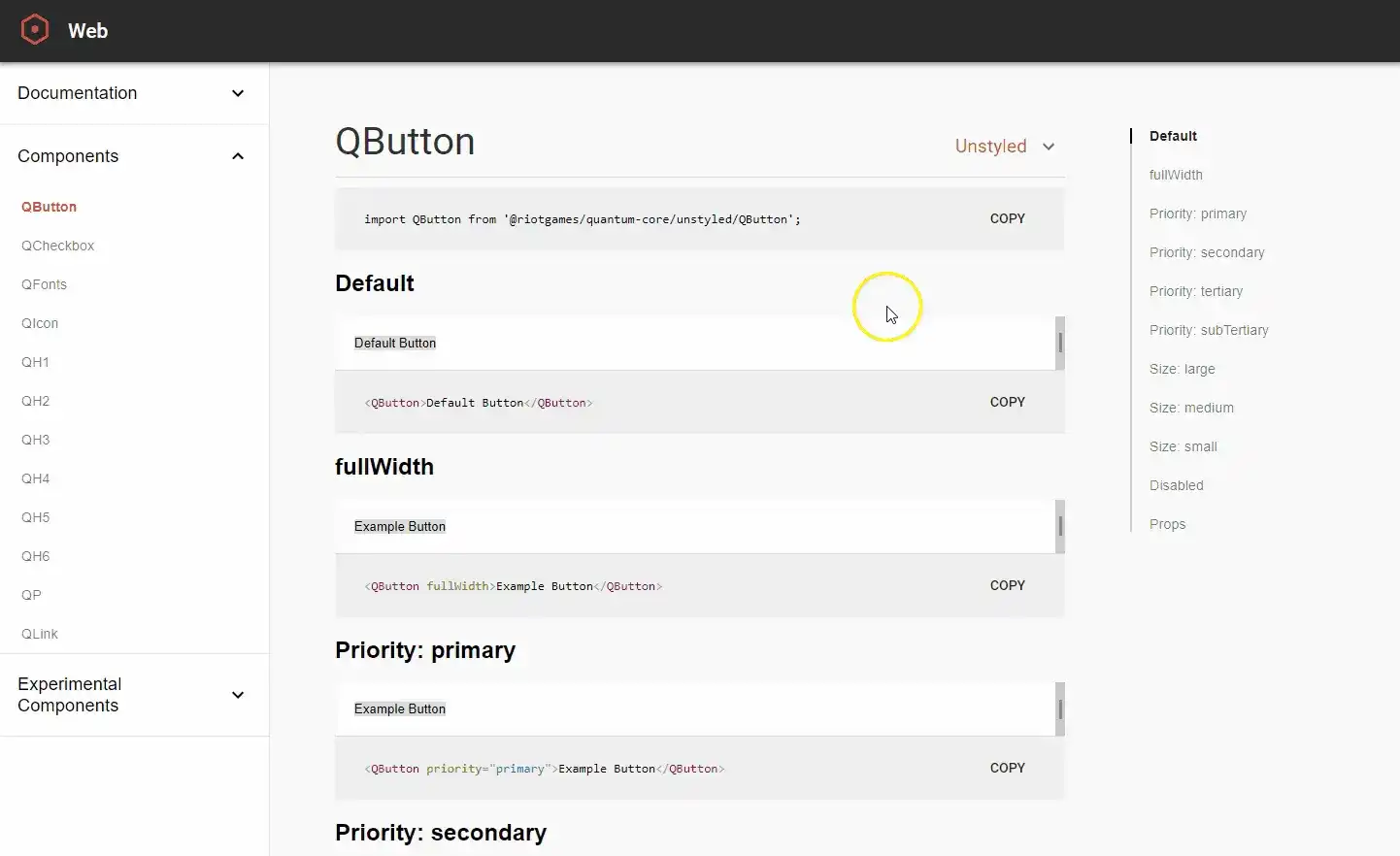Select QH5 in the components list
This screenshot has height=856, width=1400.
[x=35, y=517]
